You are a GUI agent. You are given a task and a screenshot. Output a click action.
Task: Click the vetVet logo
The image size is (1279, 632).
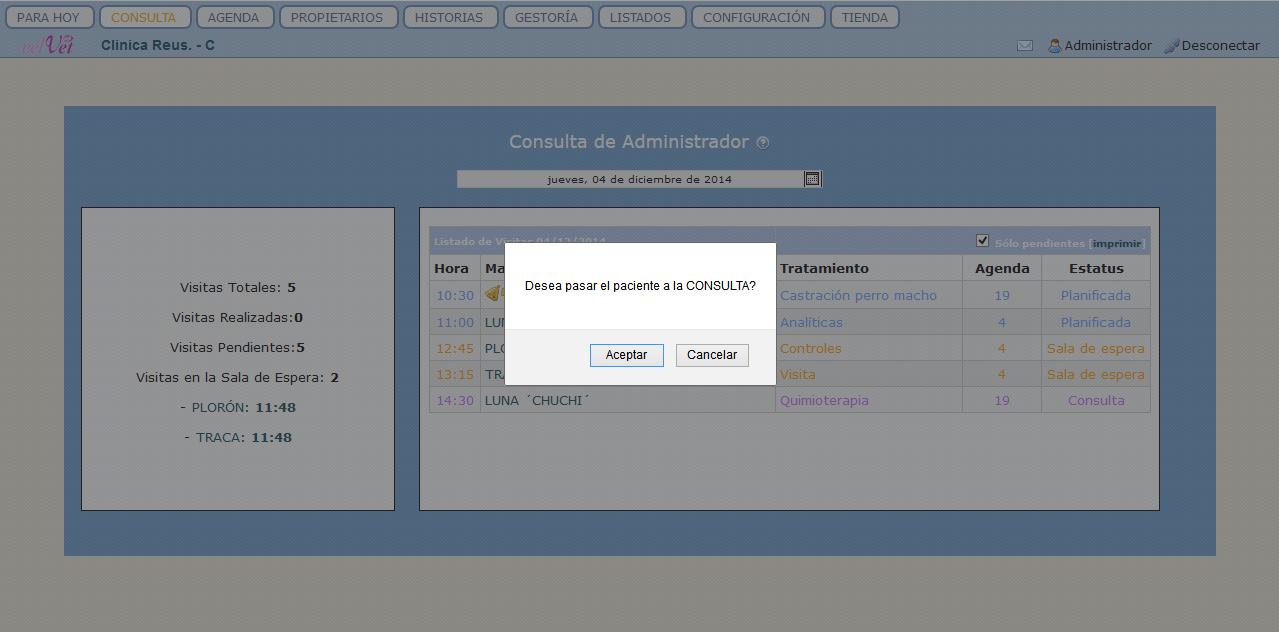click(x=48, y=45)
